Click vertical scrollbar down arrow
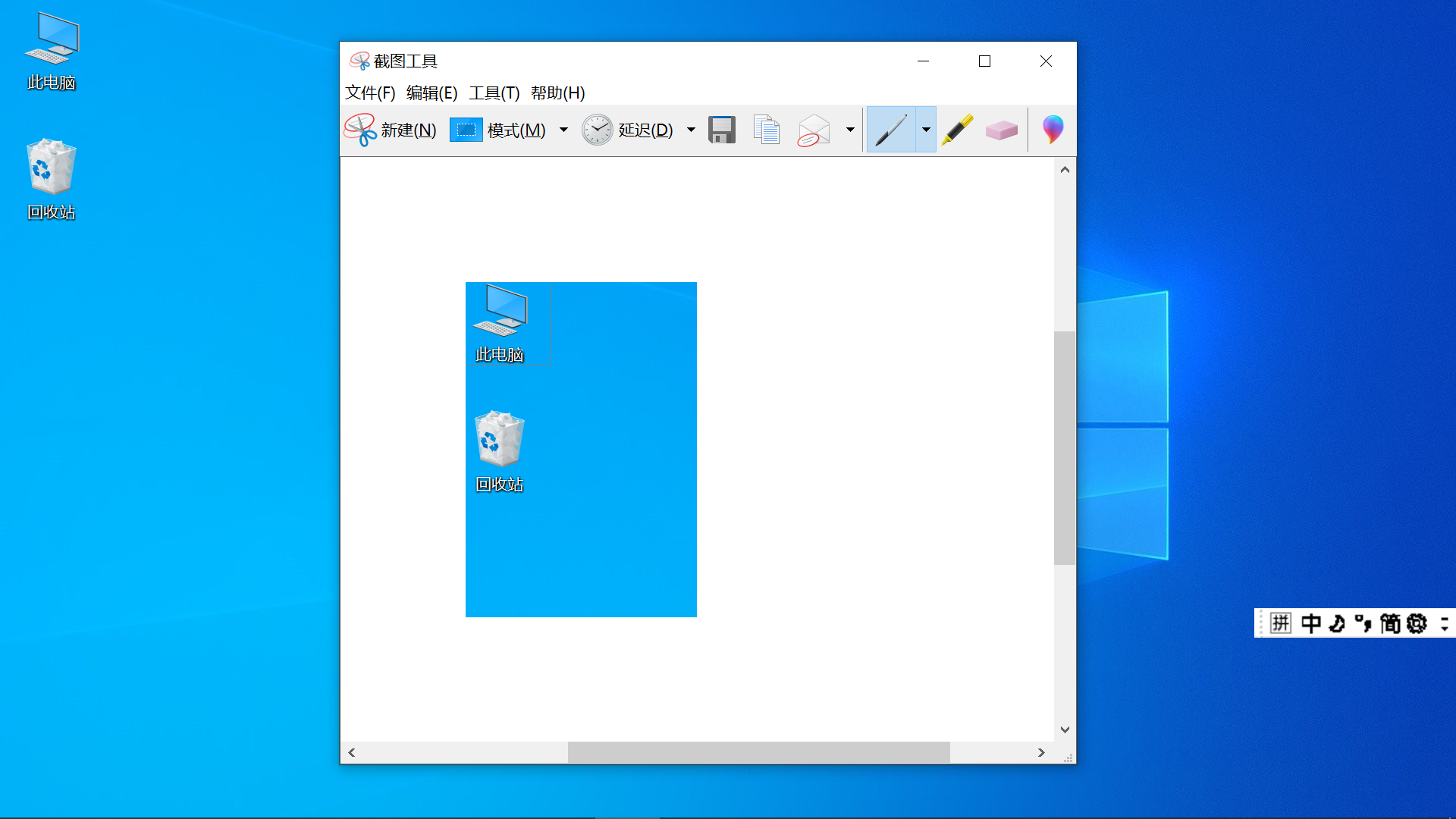The width and height of the screenshot is (1456, 819). (1065, 730)
